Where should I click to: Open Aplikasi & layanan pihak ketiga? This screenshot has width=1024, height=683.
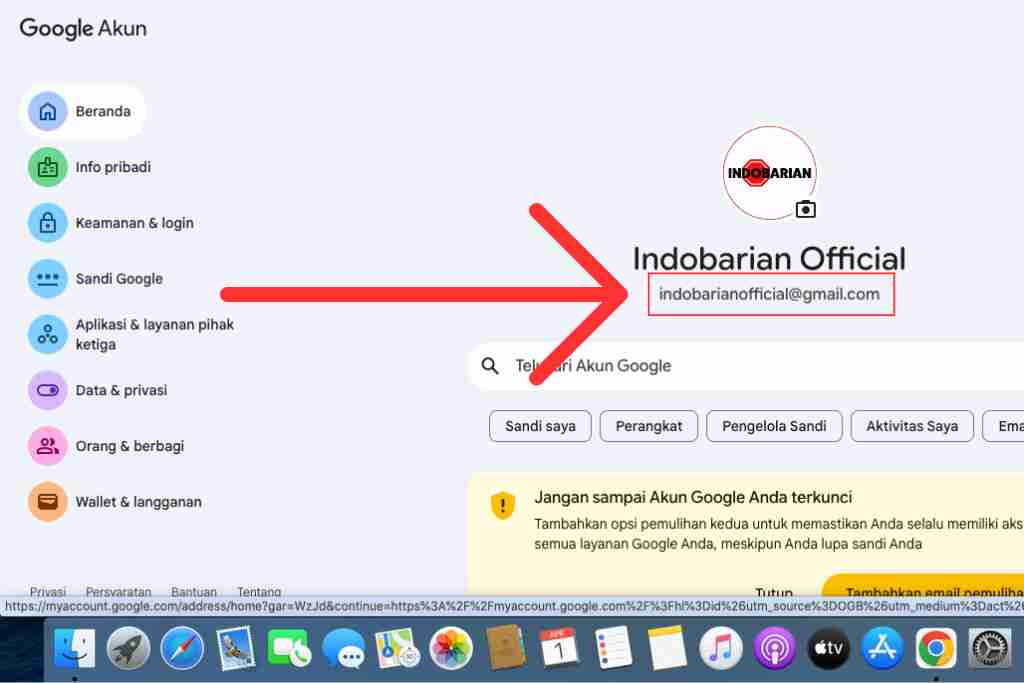coord(154,334)
